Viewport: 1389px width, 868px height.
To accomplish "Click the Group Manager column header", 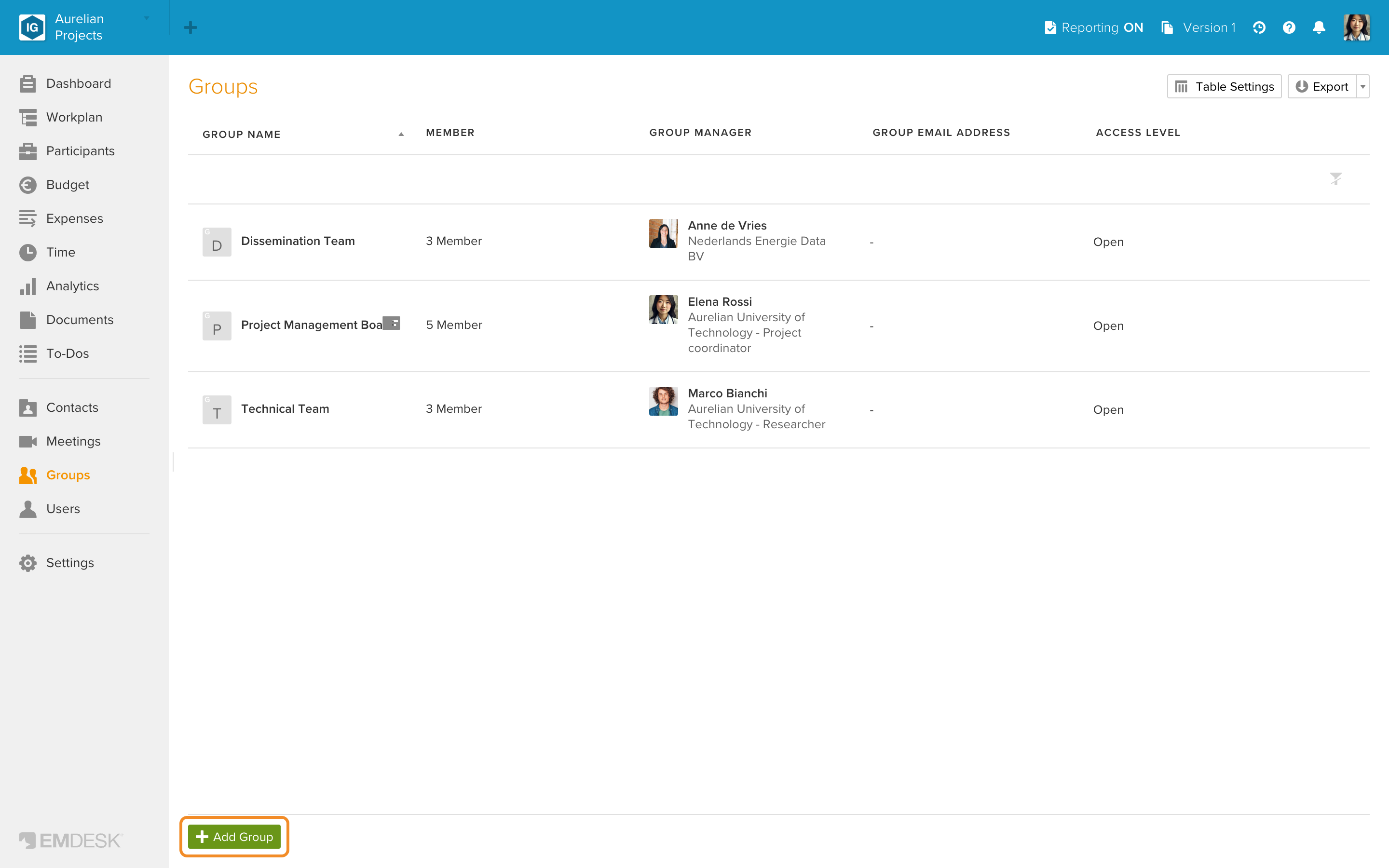I will (x=700, y=133).
